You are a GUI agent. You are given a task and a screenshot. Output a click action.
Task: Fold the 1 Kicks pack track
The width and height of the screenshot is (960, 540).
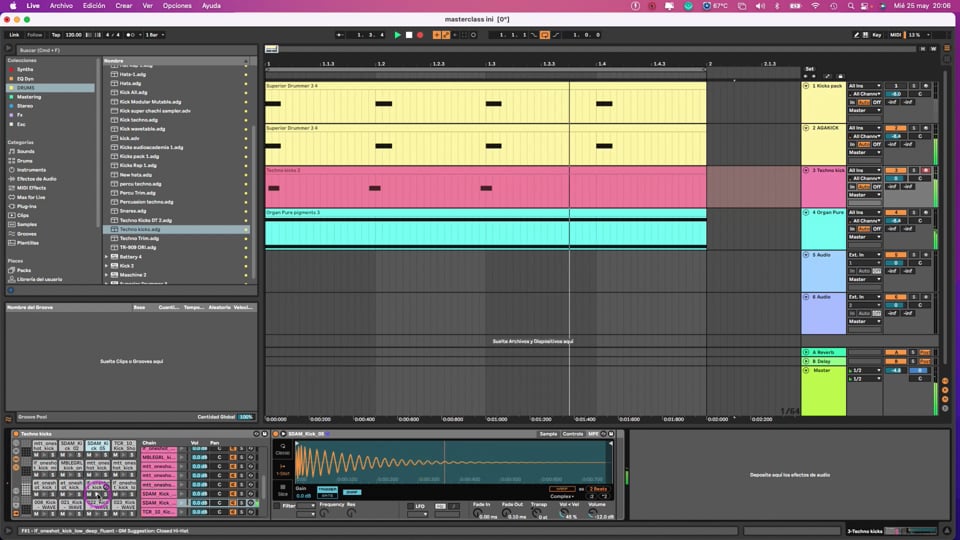[x=806, y=86]
